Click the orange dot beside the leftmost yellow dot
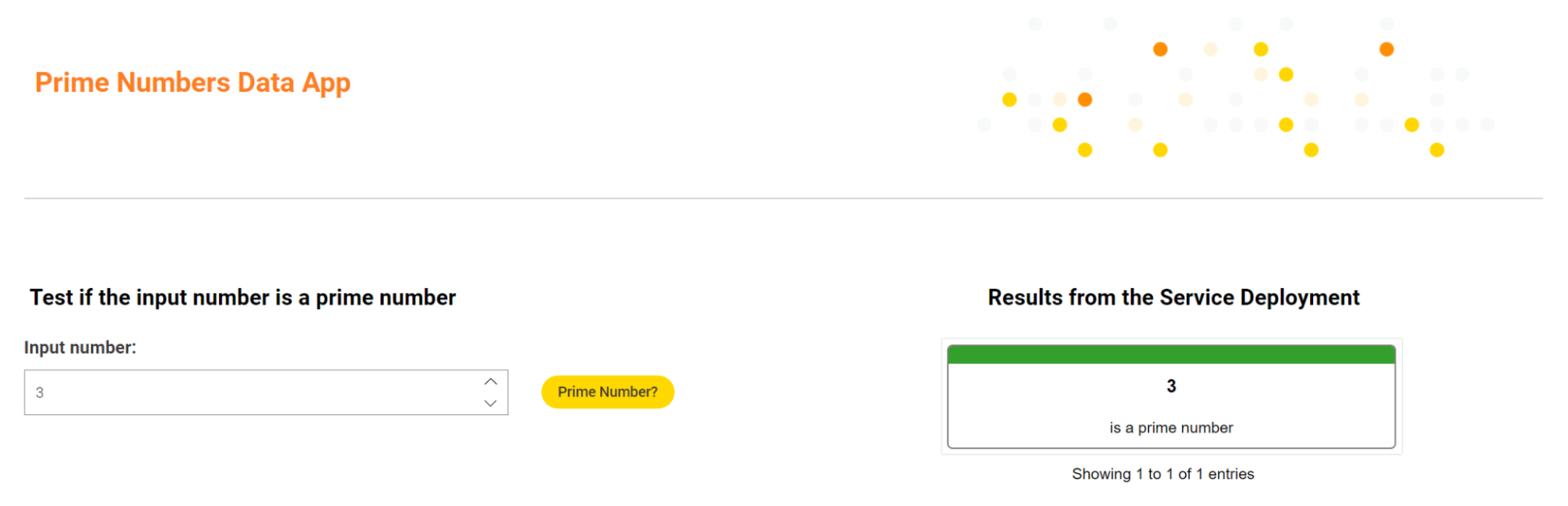 point(1085,100)
